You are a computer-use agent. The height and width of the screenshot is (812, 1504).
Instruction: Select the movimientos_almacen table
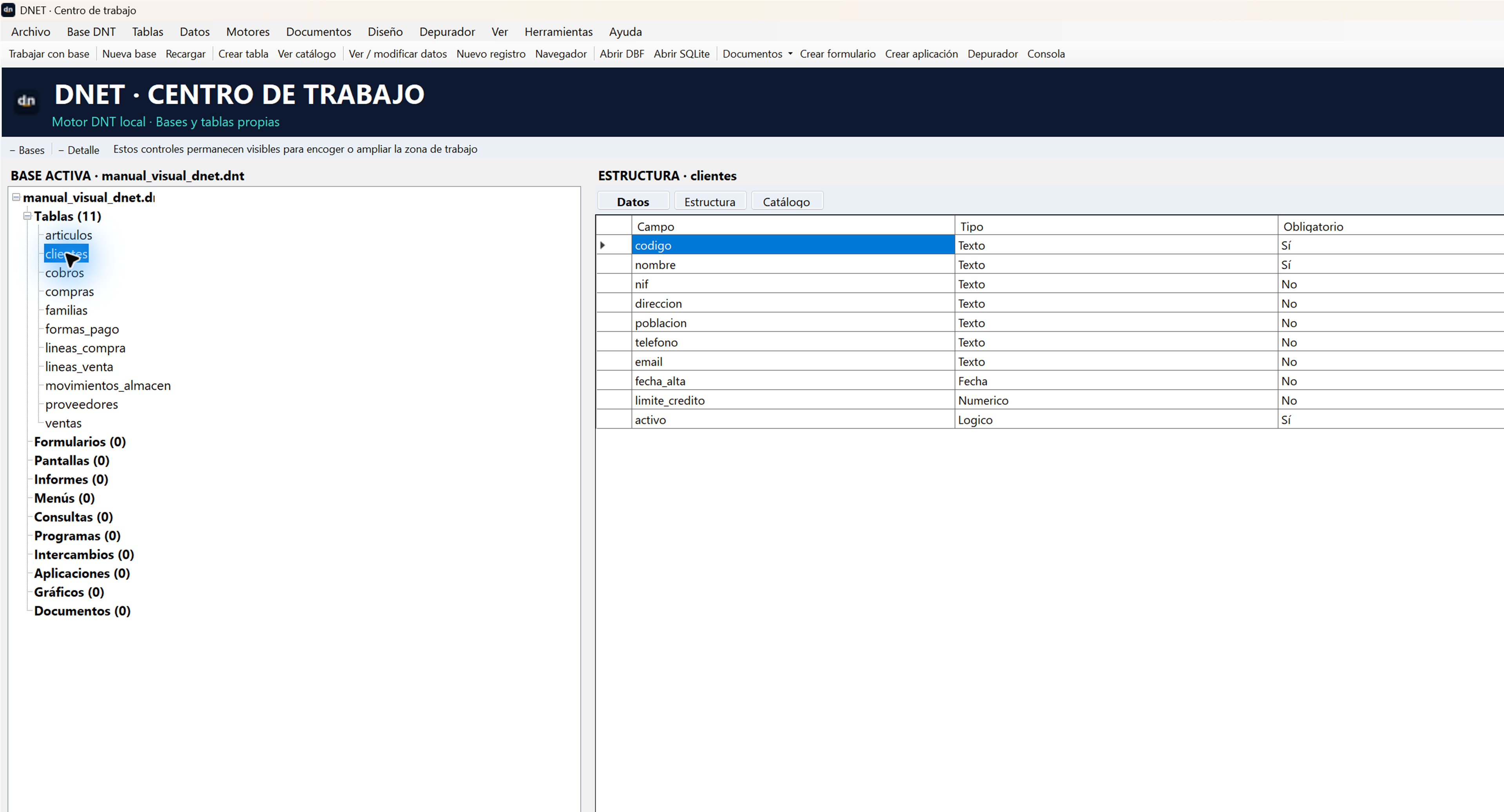click(x=108, y=386)
